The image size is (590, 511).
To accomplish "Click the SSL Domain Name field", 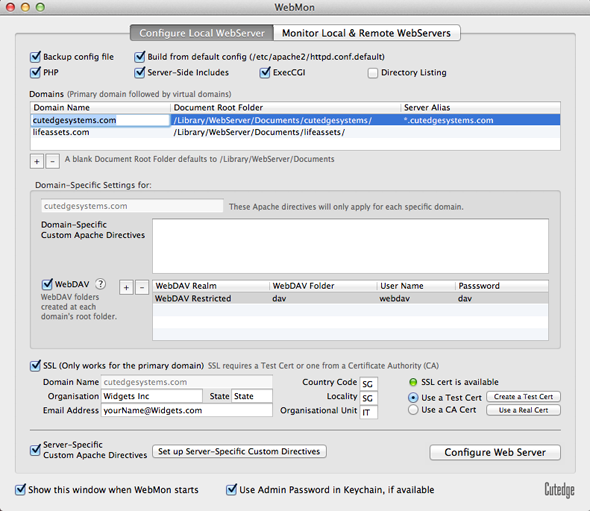I will (187, 382).
